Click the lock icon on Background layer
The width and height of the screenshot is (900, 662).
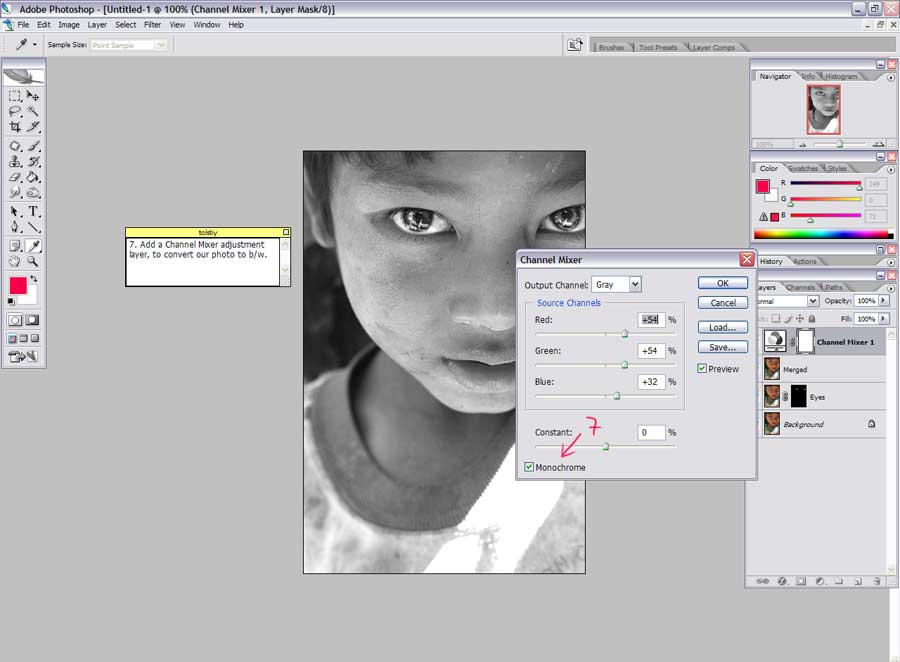(871, 424)
